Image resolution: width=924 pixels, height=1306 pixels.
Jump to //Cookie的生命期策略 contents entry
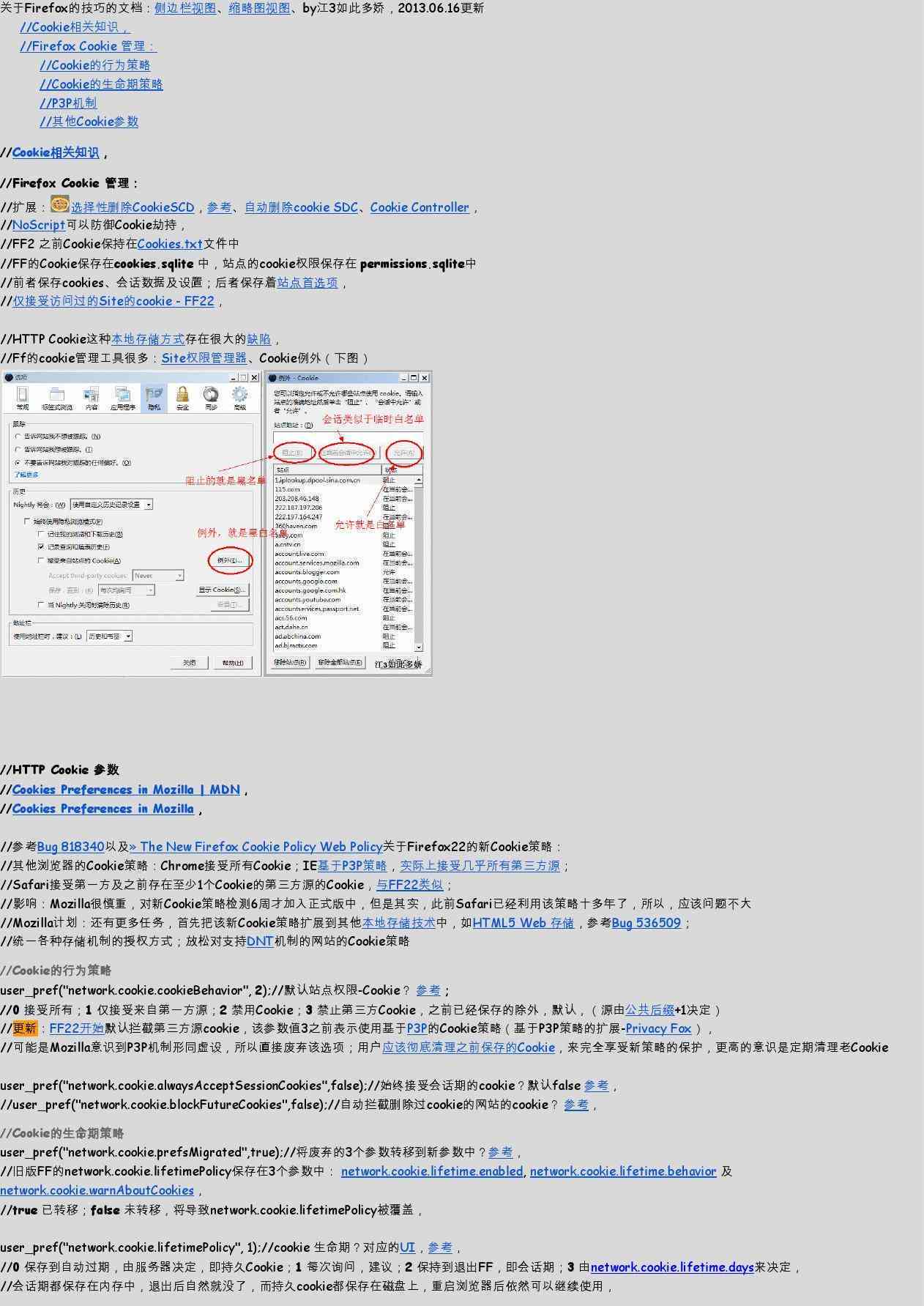tap(101, 84)
